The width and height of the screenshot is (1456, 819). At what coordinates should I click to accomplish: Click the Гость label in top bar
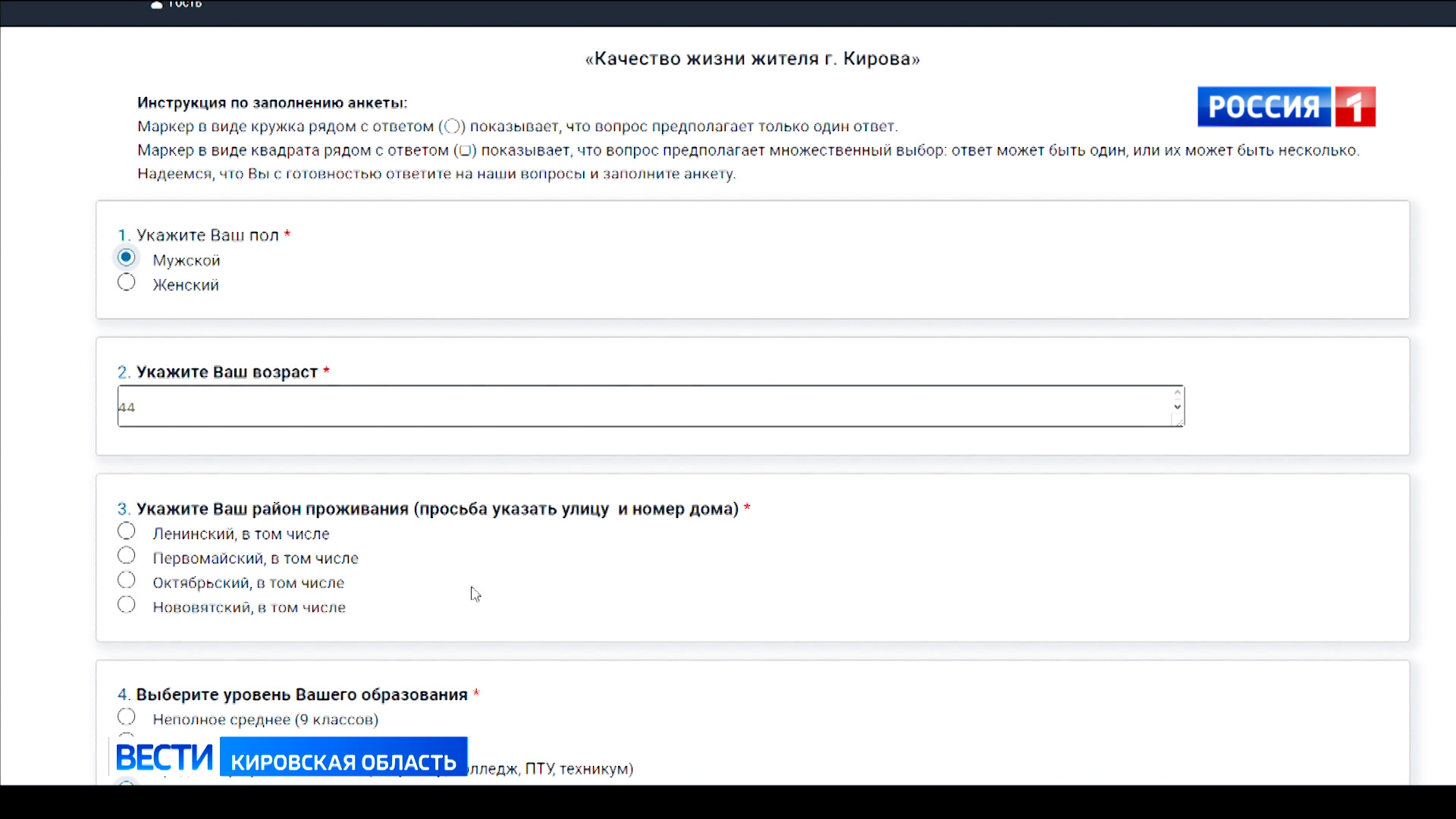[184, 5]
